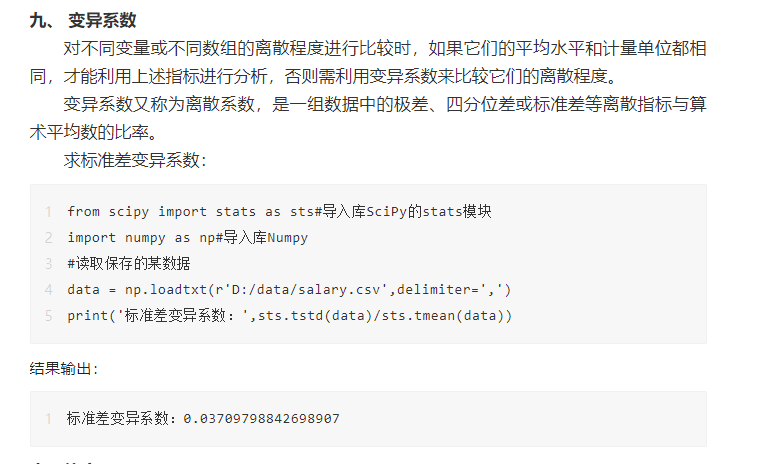770x464 pixels.
Task: Click line number 1 in the first code block
Action: click(48, 212)
